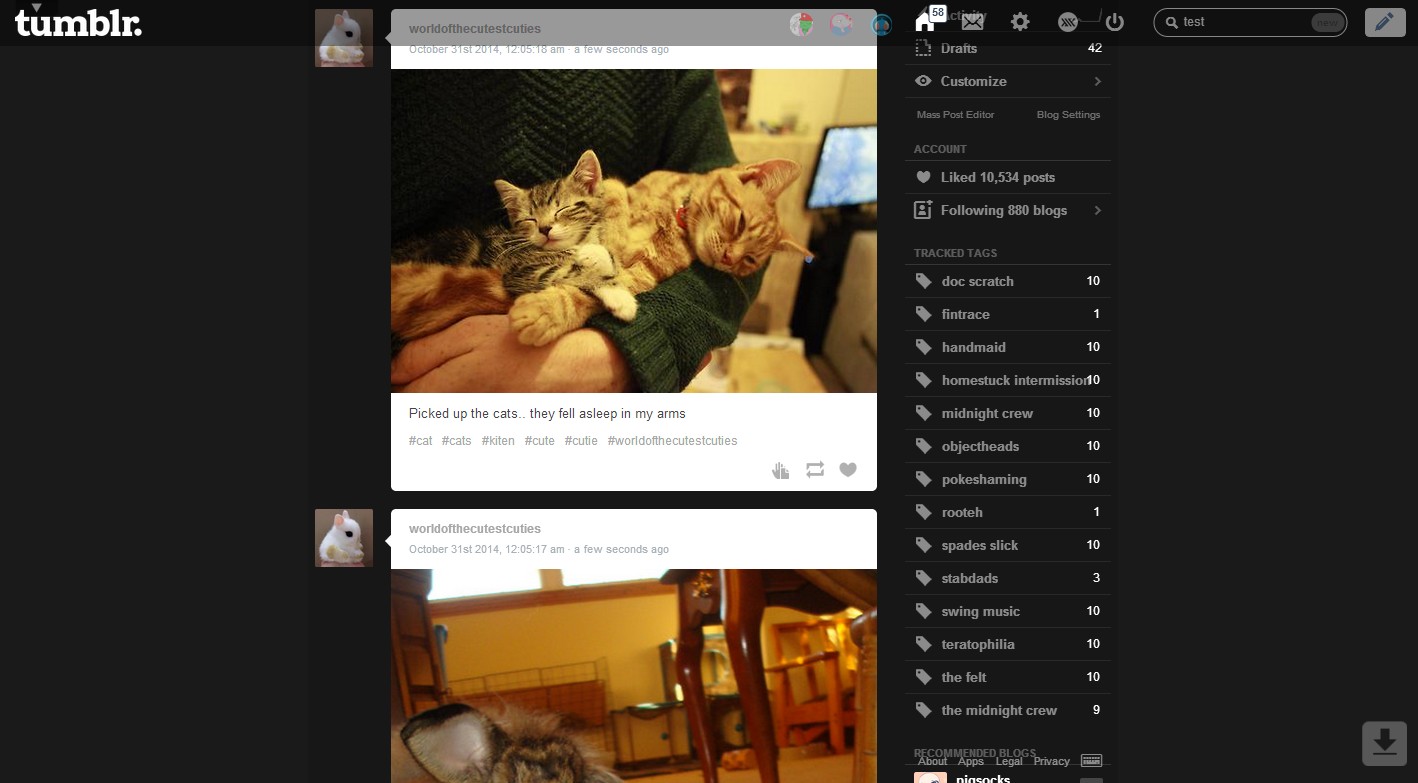Click the eye icon next to Customize
Screen dimensions: 1418x783
[923, 81]
